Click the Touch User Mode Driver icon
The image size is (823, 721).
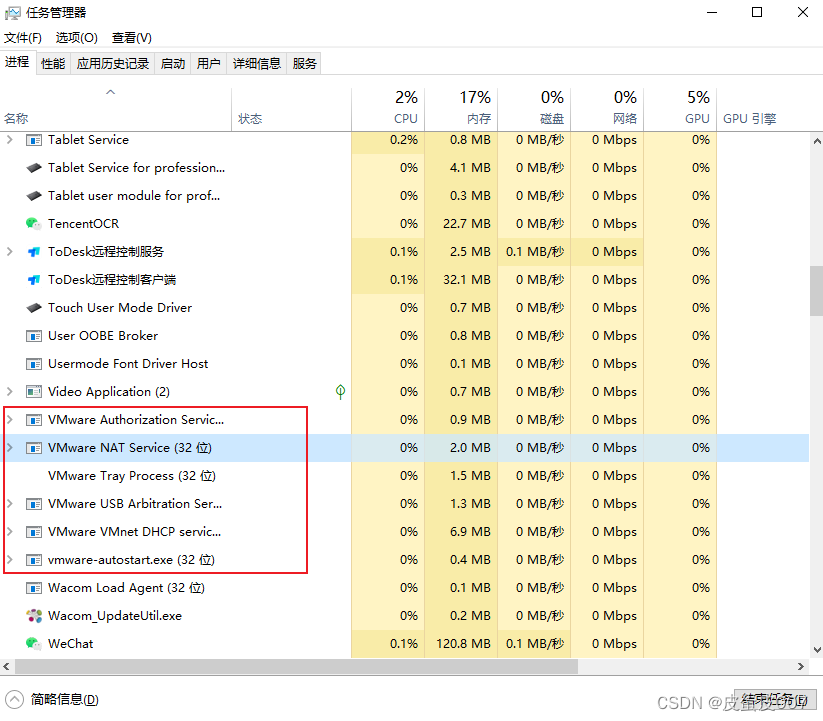point(34,308)
